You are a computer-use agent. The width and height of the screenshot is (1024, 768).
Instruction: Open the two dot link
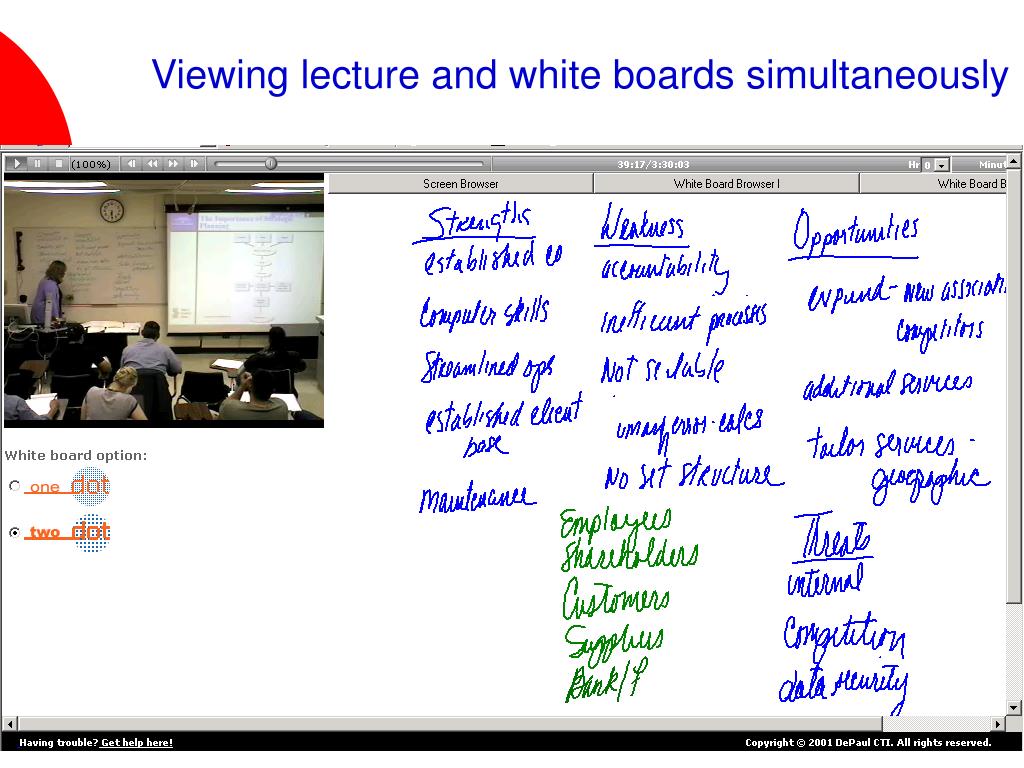(x=68, y=532)
